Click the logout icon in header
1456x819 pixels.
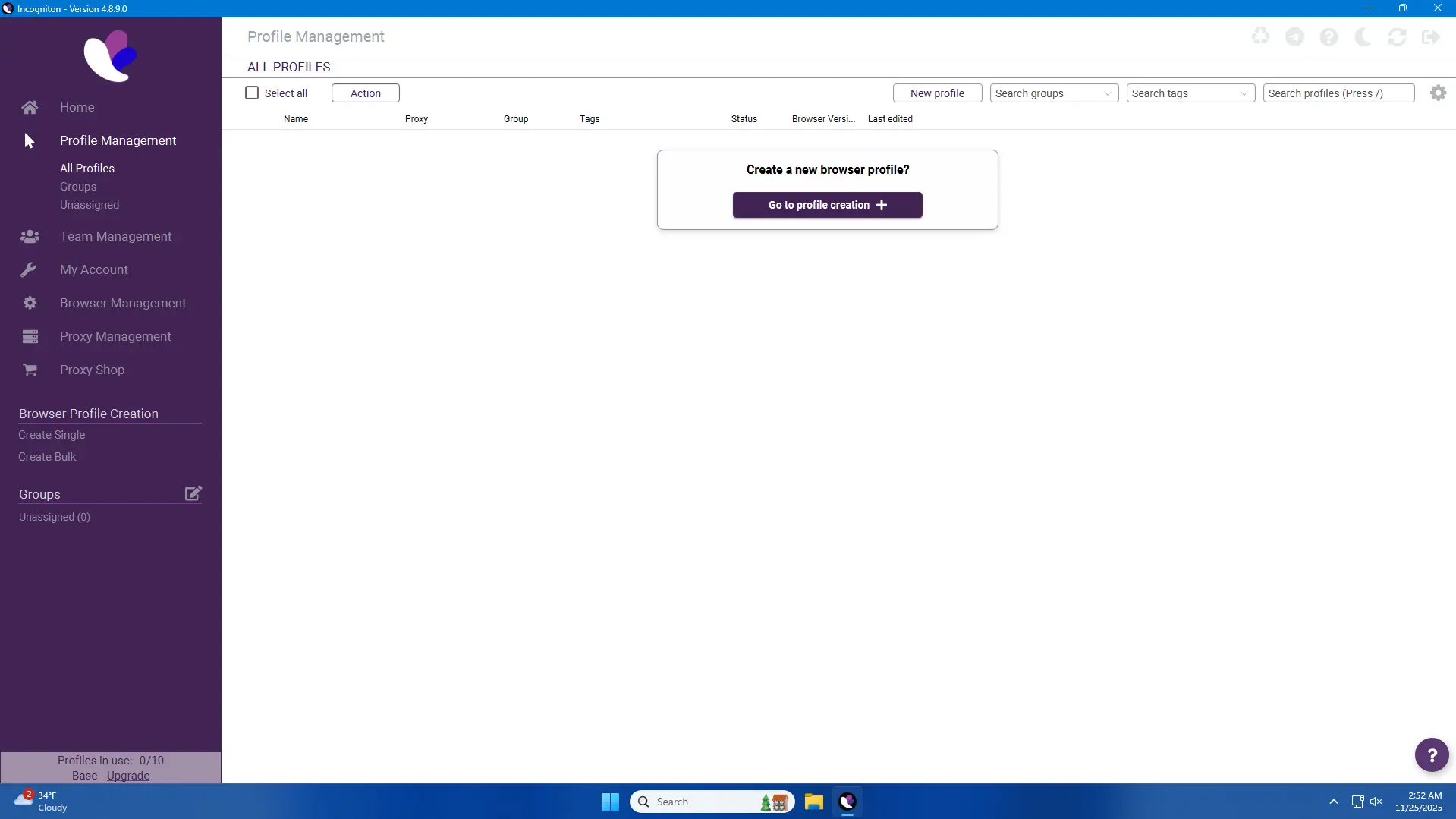[1431, 36]
